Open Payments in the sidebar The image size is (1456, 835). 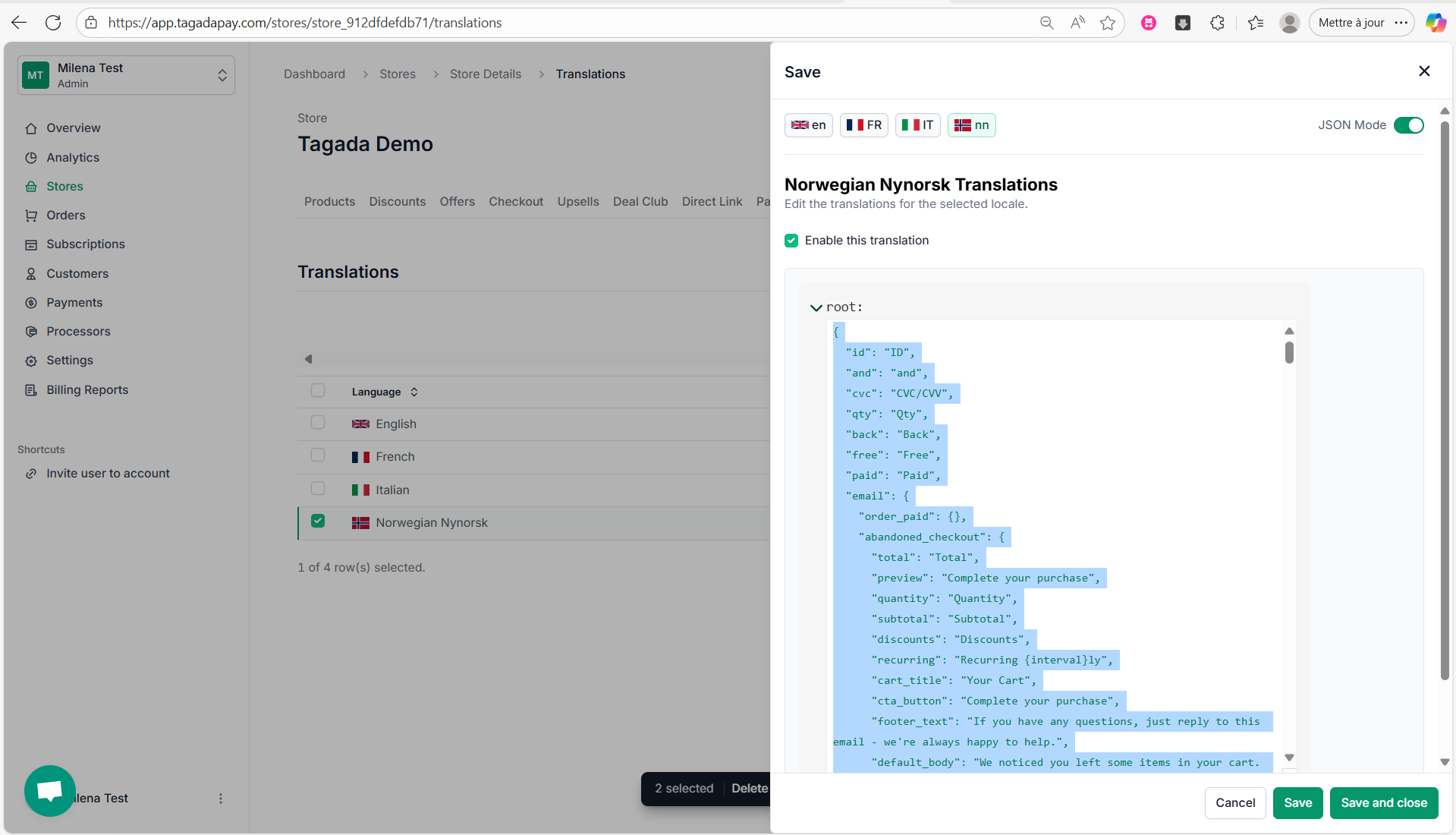(x=74, y=303)
